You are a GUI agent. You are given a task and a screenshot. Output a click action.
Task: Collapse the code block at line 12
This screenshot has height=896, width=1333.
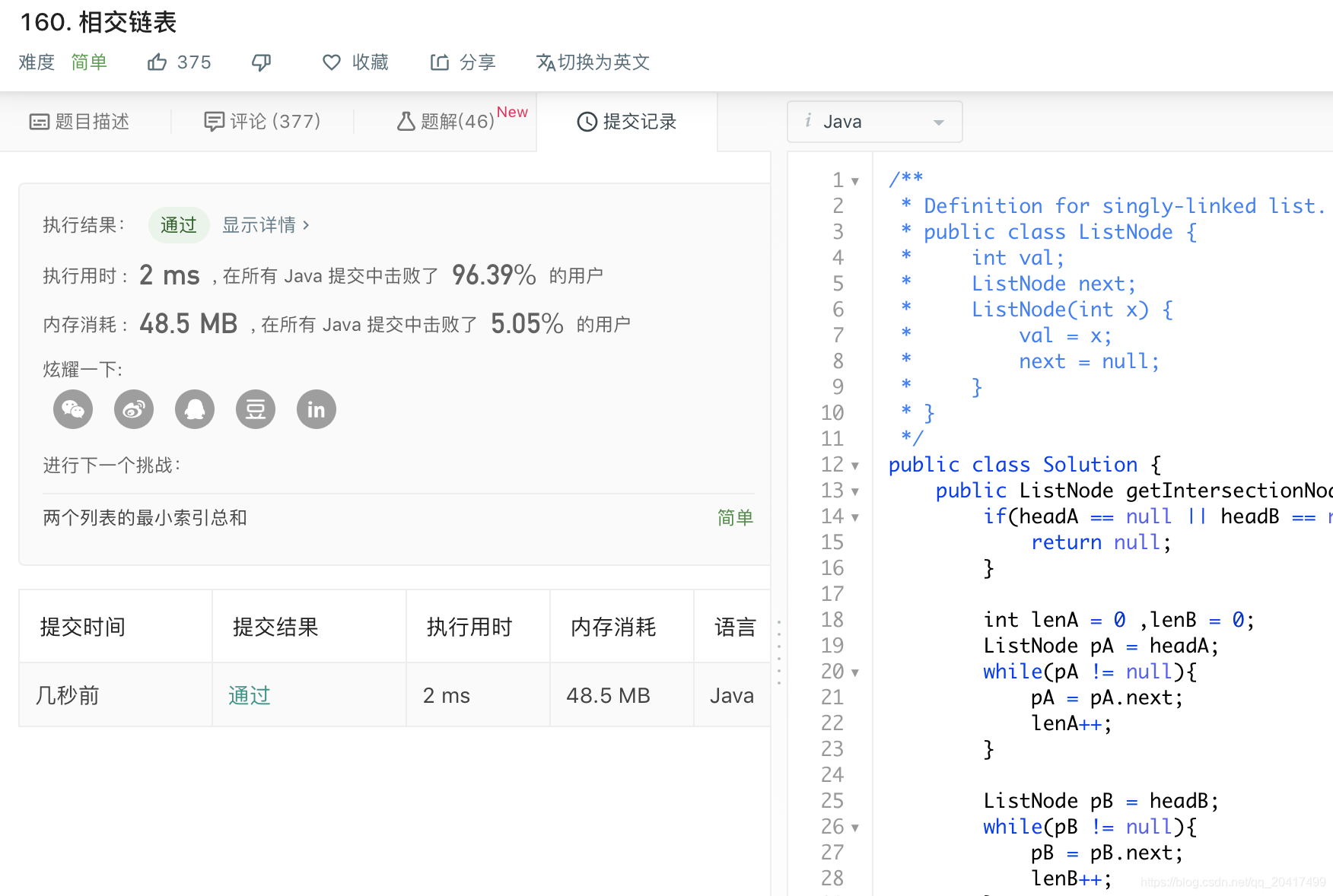(x=854, y=465)
